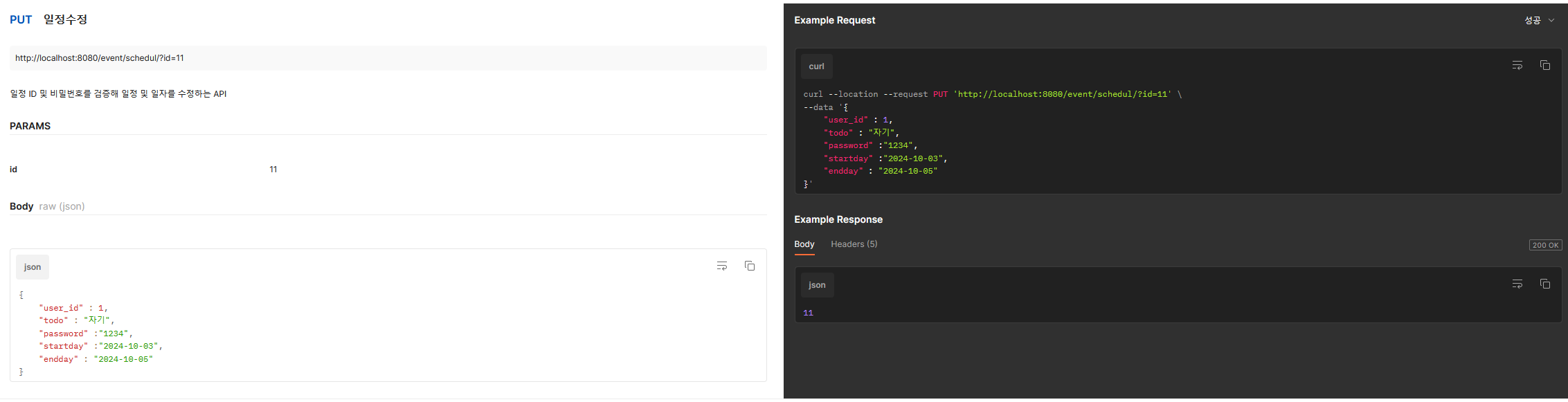
Task: Switch to the Headers (5) tab
Action: [x=854, y=244]
